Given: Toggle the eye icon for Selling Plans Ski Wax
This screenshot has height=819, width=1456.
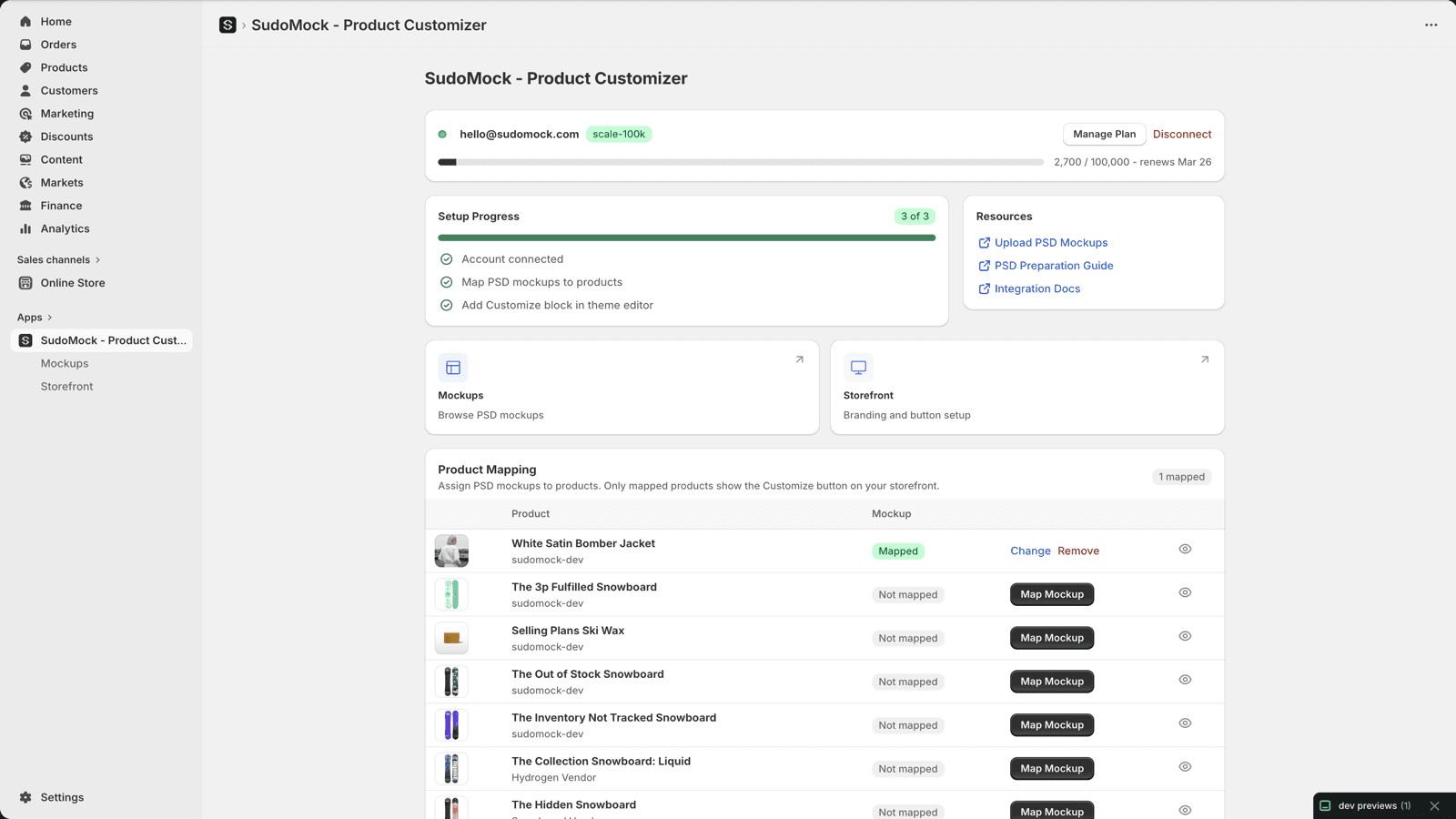Looking at the screenshot, I should click(x=1185, y=635).
